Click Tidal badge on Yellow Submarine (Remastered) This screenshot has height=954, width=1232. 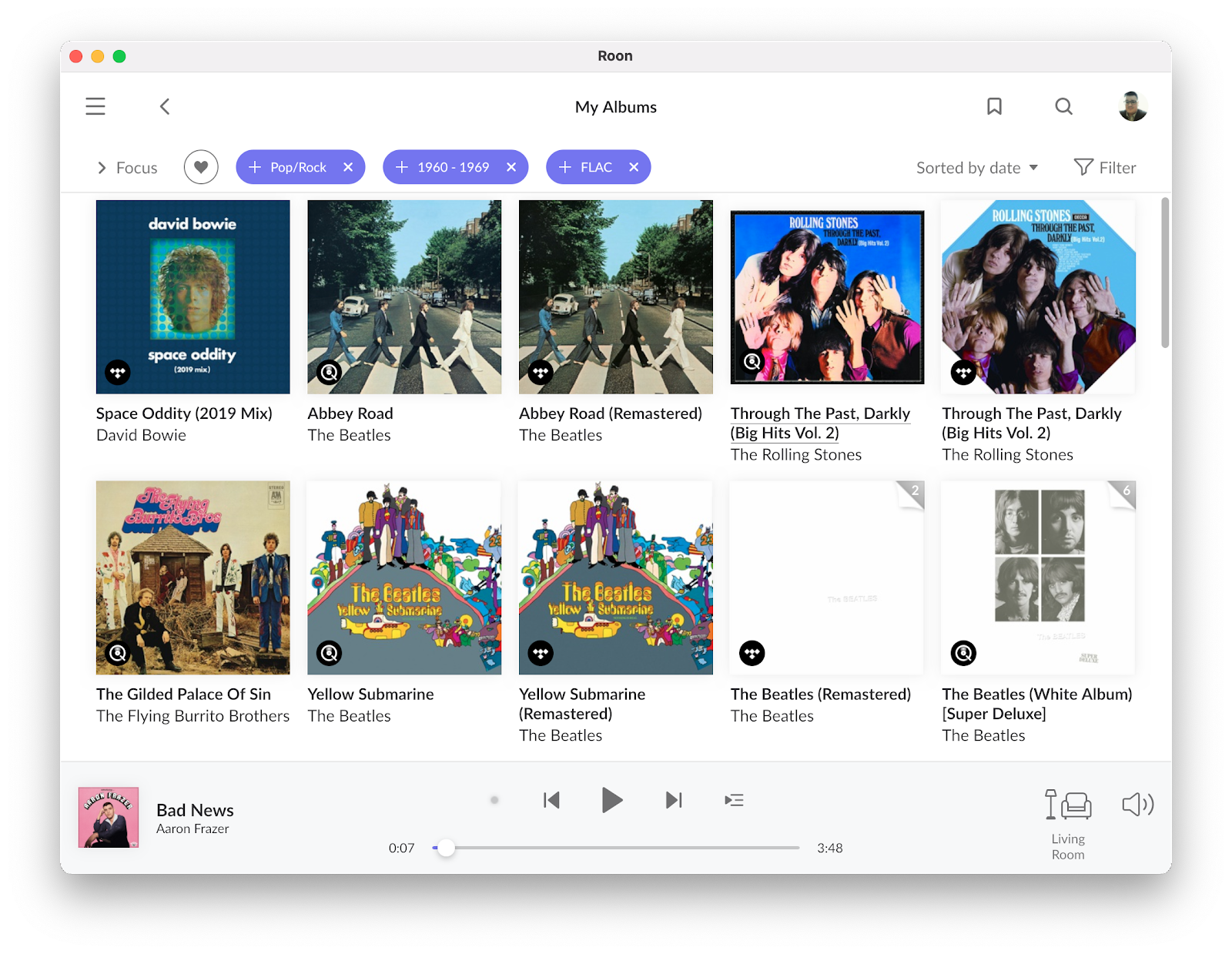pos(541,654)
